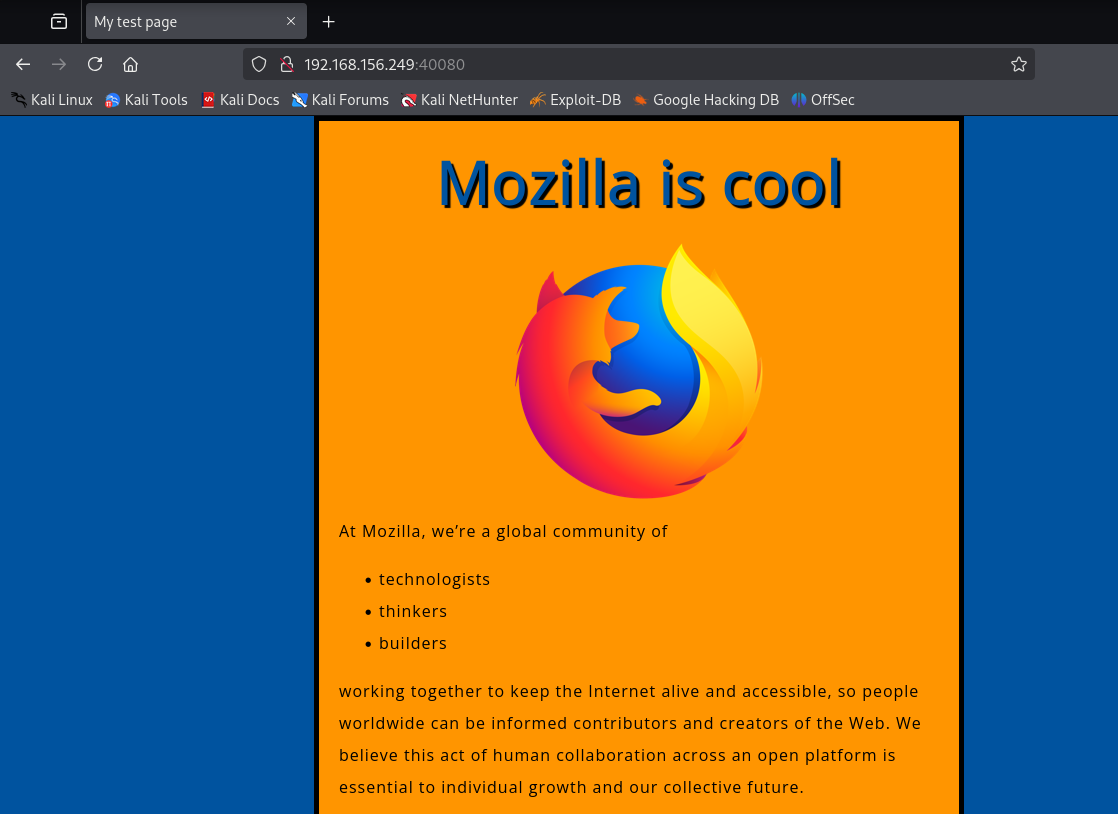Open the Kali Linux bookmark
Viewport: 1118px width, 814px height.
(51, 100)
